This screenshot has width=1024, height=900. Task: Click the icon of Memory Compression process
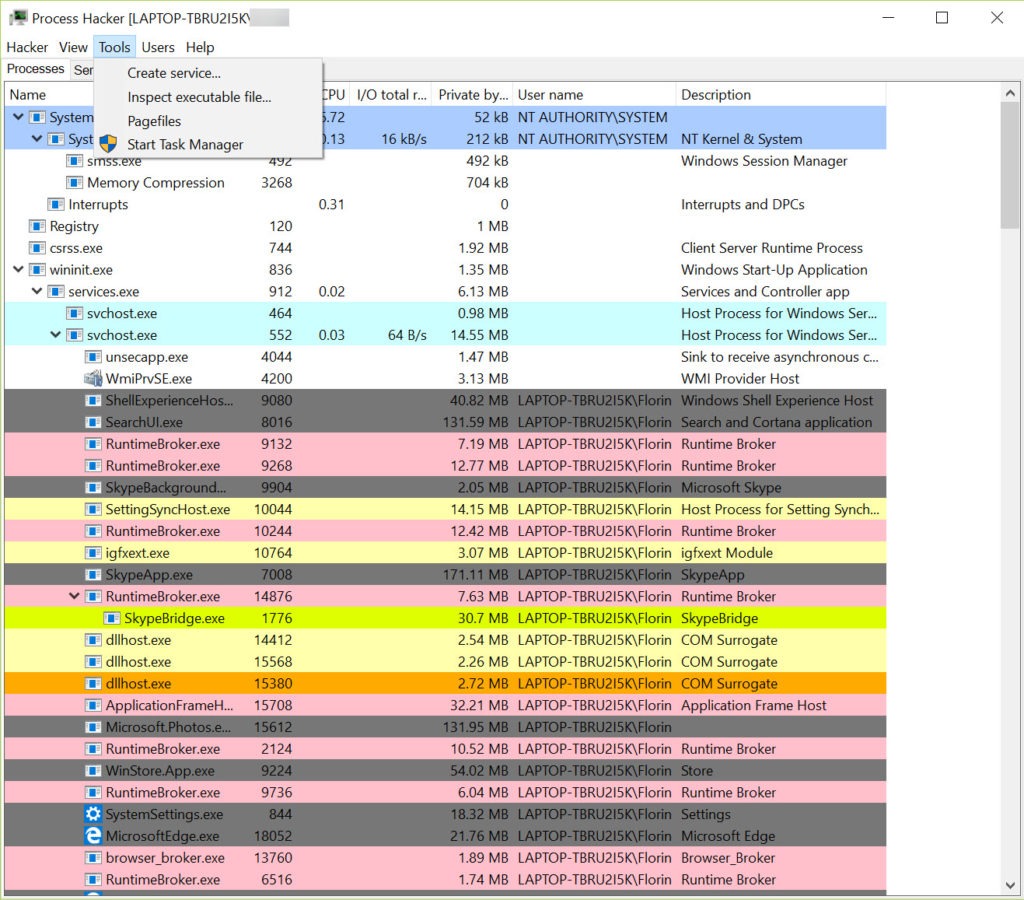tap(74, 182)
